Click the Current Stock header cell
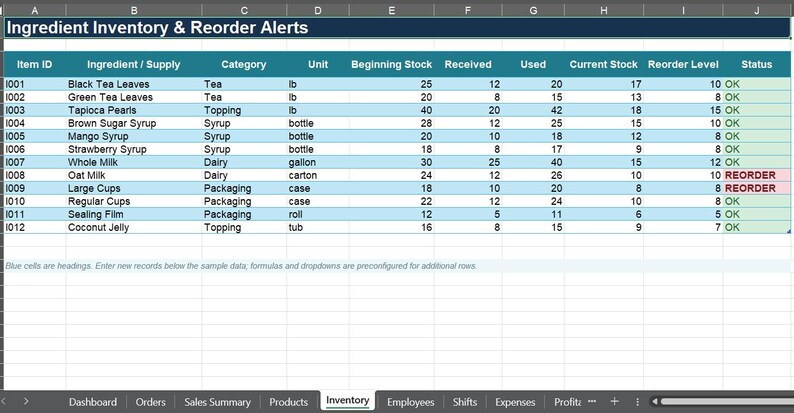 click(x=604, y=64)
